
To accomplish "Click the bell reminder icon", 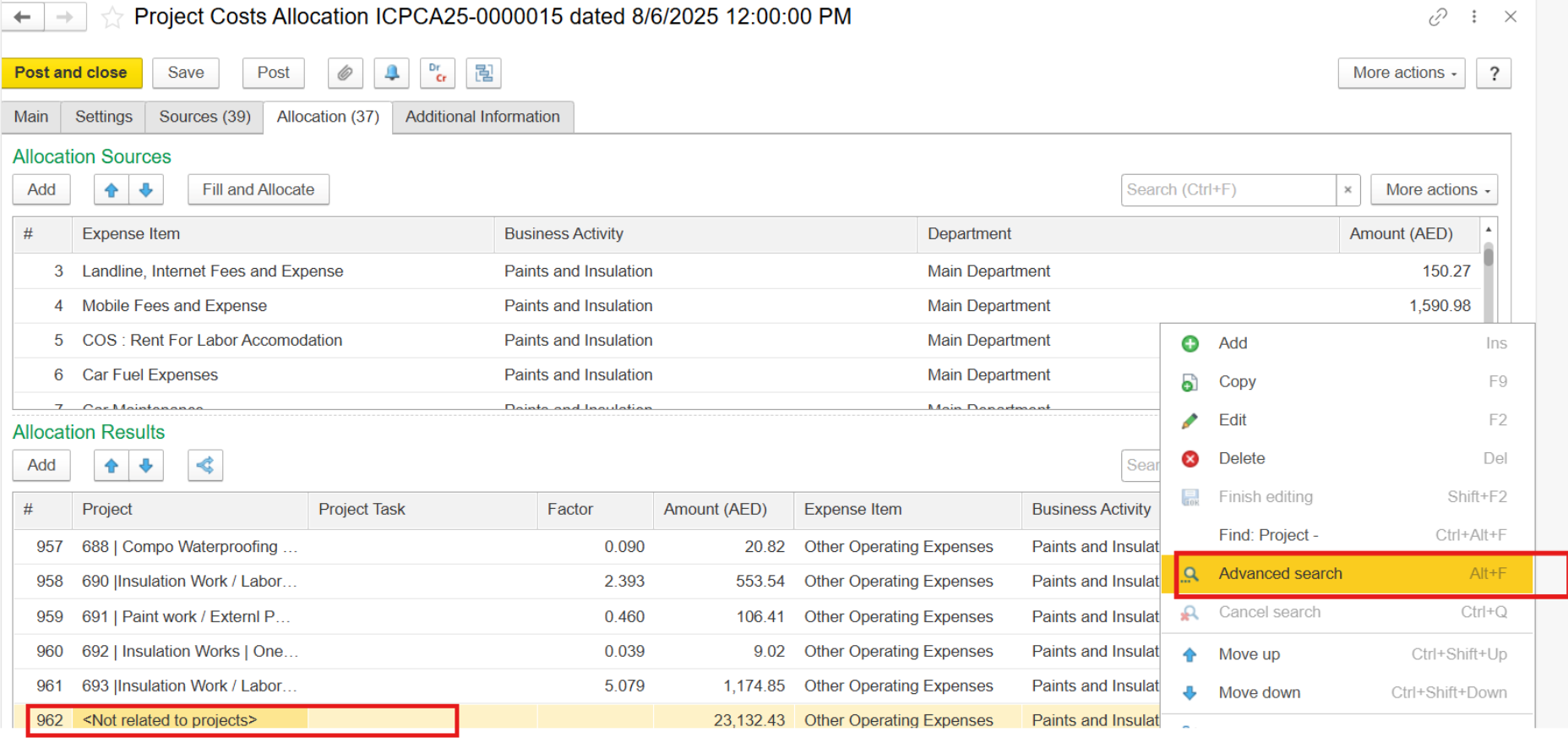I will click(x=392, y=74).
